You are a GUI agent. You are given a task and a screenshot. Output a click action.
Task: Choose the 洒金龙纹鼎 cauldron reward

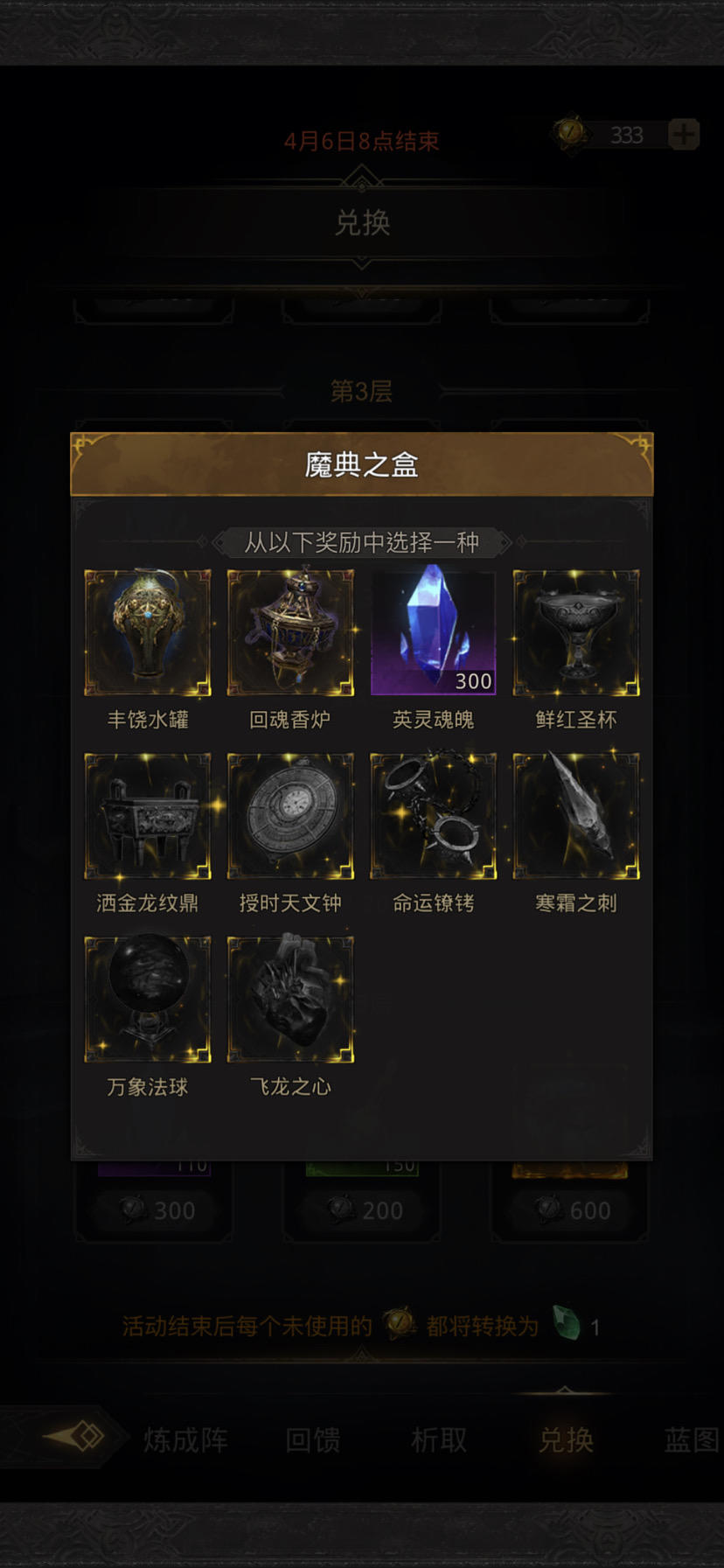click(x=147, y=816)
